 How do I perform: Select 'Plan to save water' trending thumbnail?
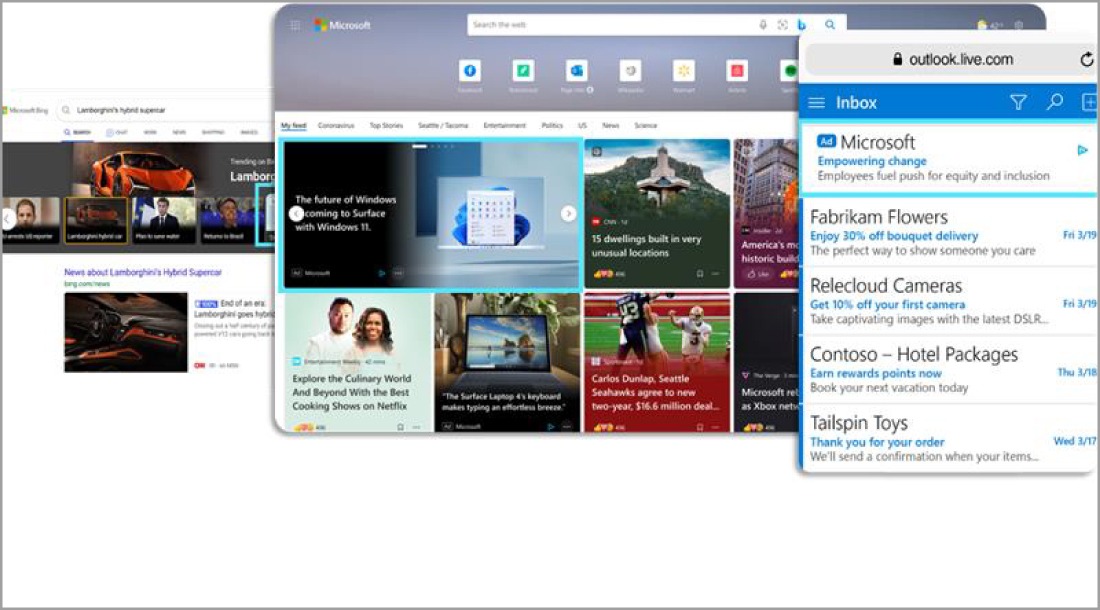coord(163,220)
